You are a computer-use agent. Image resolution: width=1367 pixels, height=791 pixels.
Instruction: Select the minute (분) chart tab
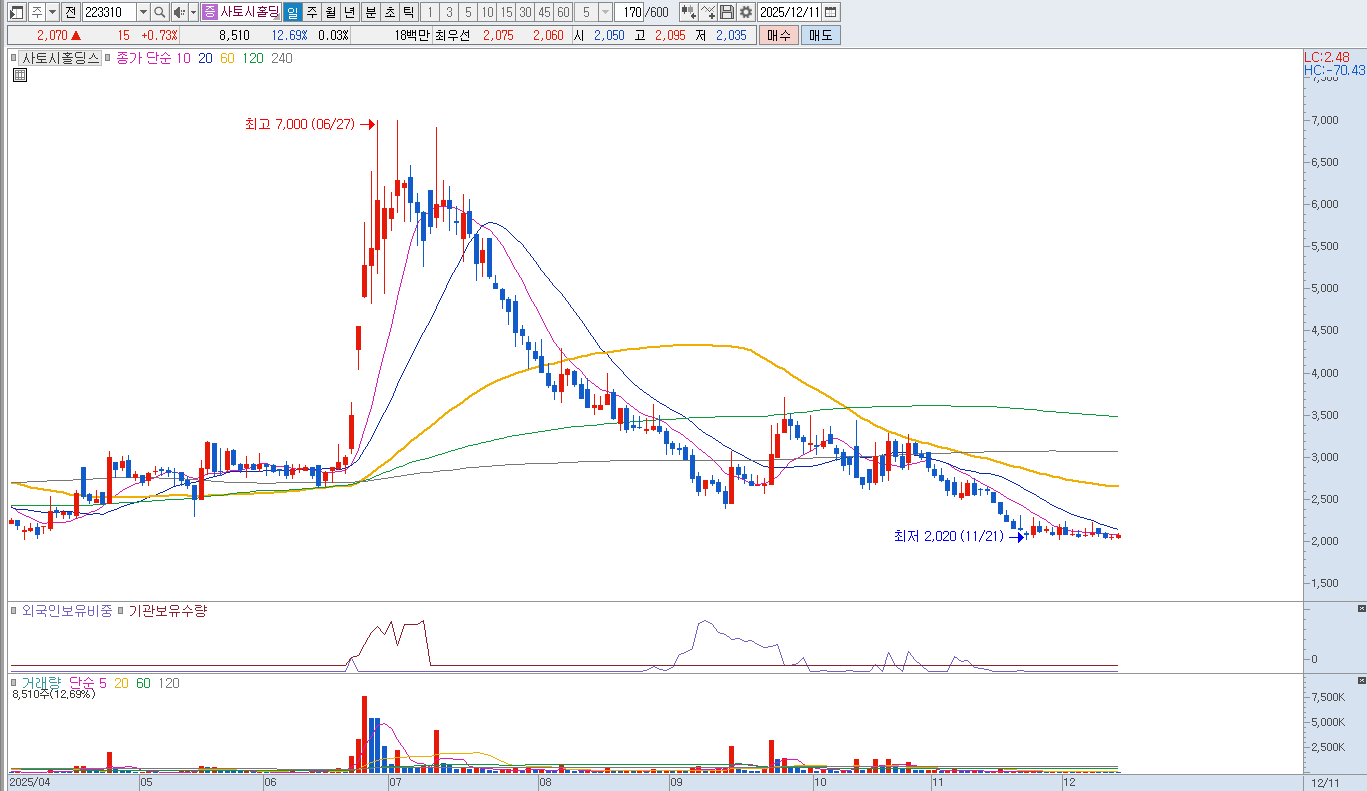(370, 12)
